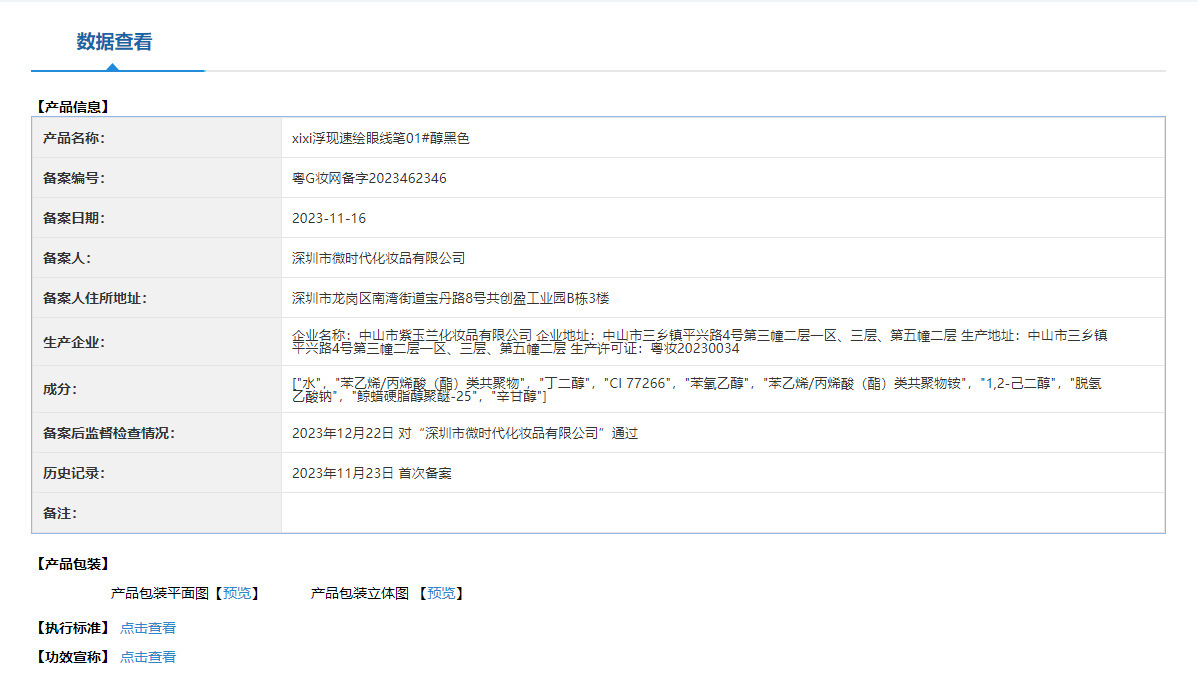The width and height of the screenshot is (1198, 696).
Task: Open 预览 link for 产品包装平面图
Action: click(237, 593)
